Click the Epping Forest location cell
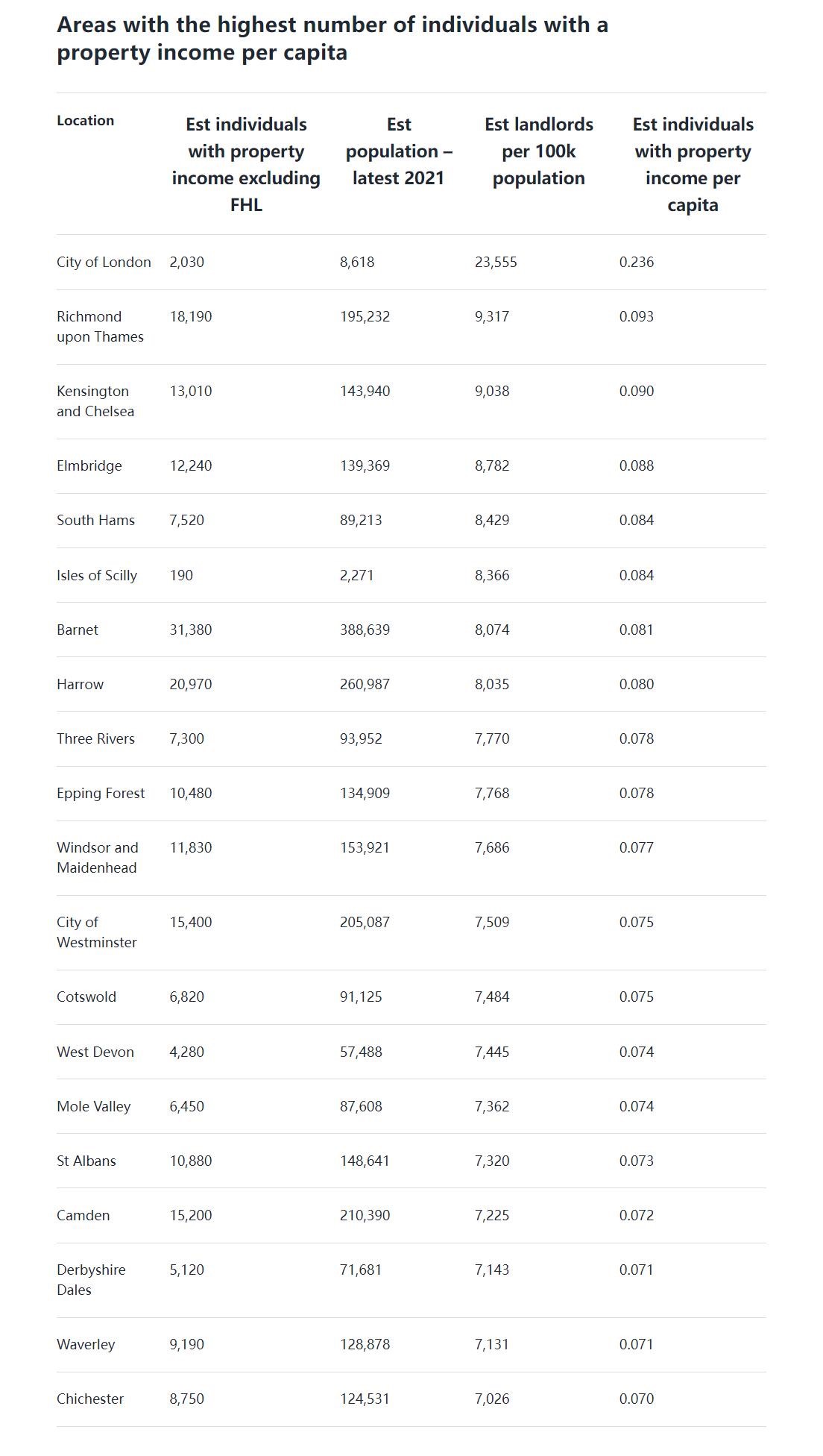The width and height of the screenshot is (823, 1456). point(101,794)
